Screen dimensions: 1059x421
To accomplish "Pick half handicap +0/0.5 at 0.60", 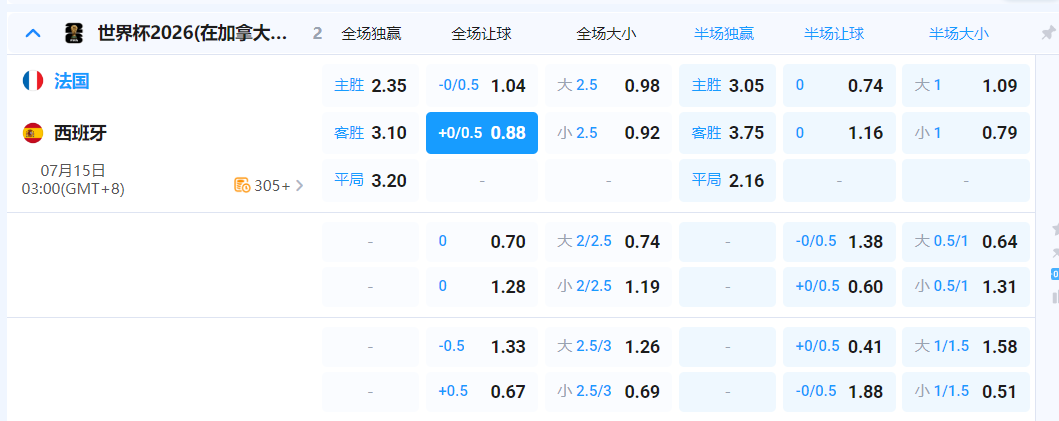I will click(840, 287).
